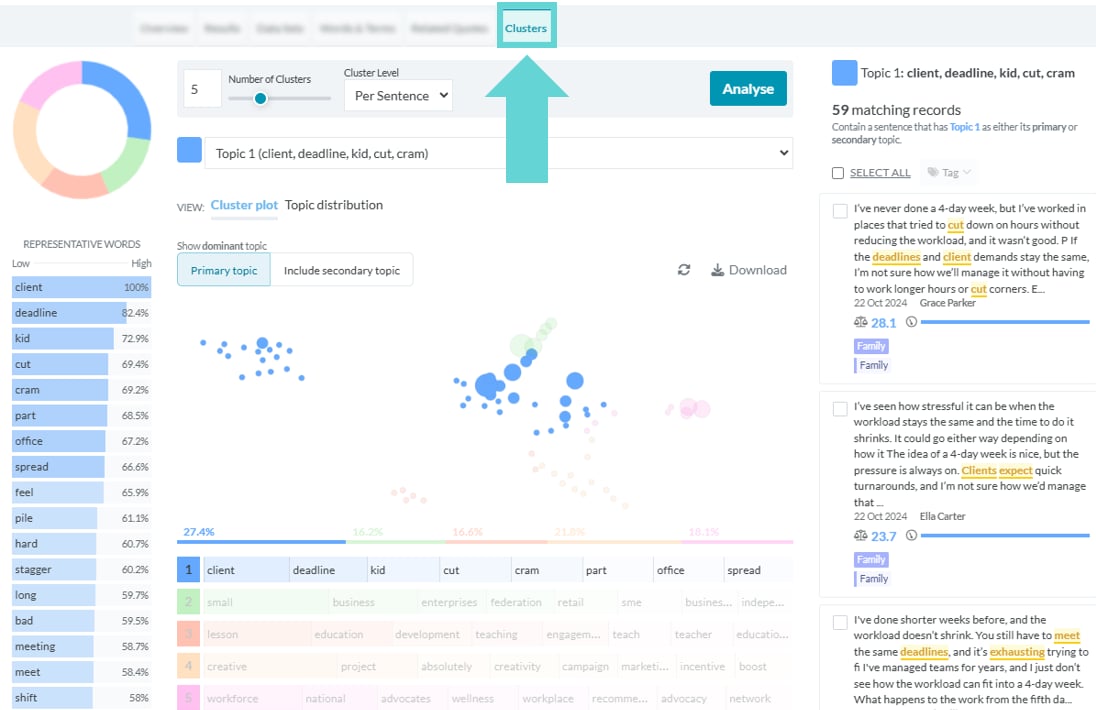Click the 'spread' word in topic 1 row
This screenshot has height=710, width=1096.
click(744, 570)
